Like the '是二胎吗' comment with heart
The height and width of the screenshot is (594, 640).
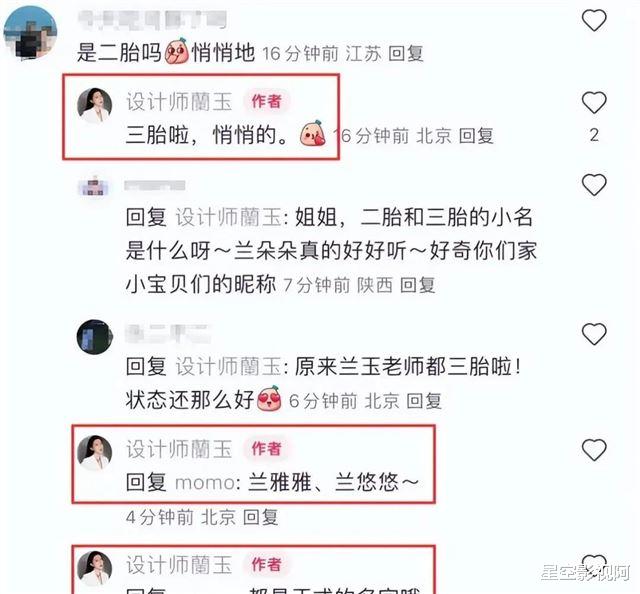coord(594,20)
